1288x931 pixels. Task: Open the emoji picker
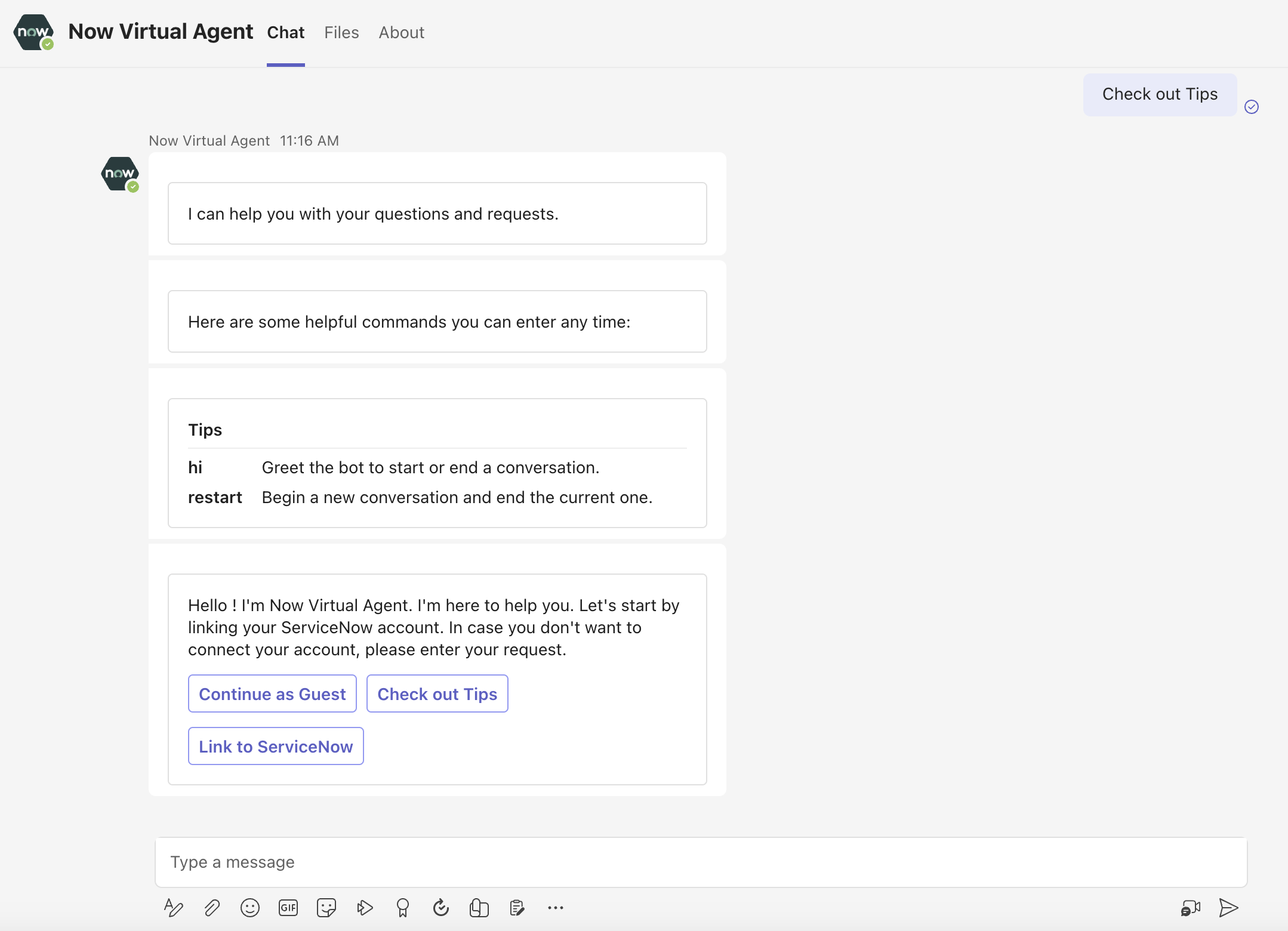[x=250, y=908]
